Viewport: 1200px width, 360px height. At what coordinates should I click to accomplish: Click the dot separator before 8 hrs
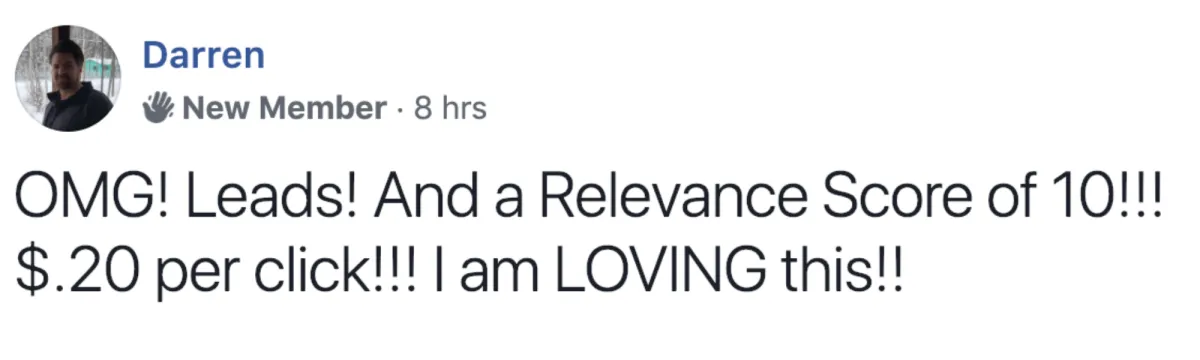tap(401, 109)
